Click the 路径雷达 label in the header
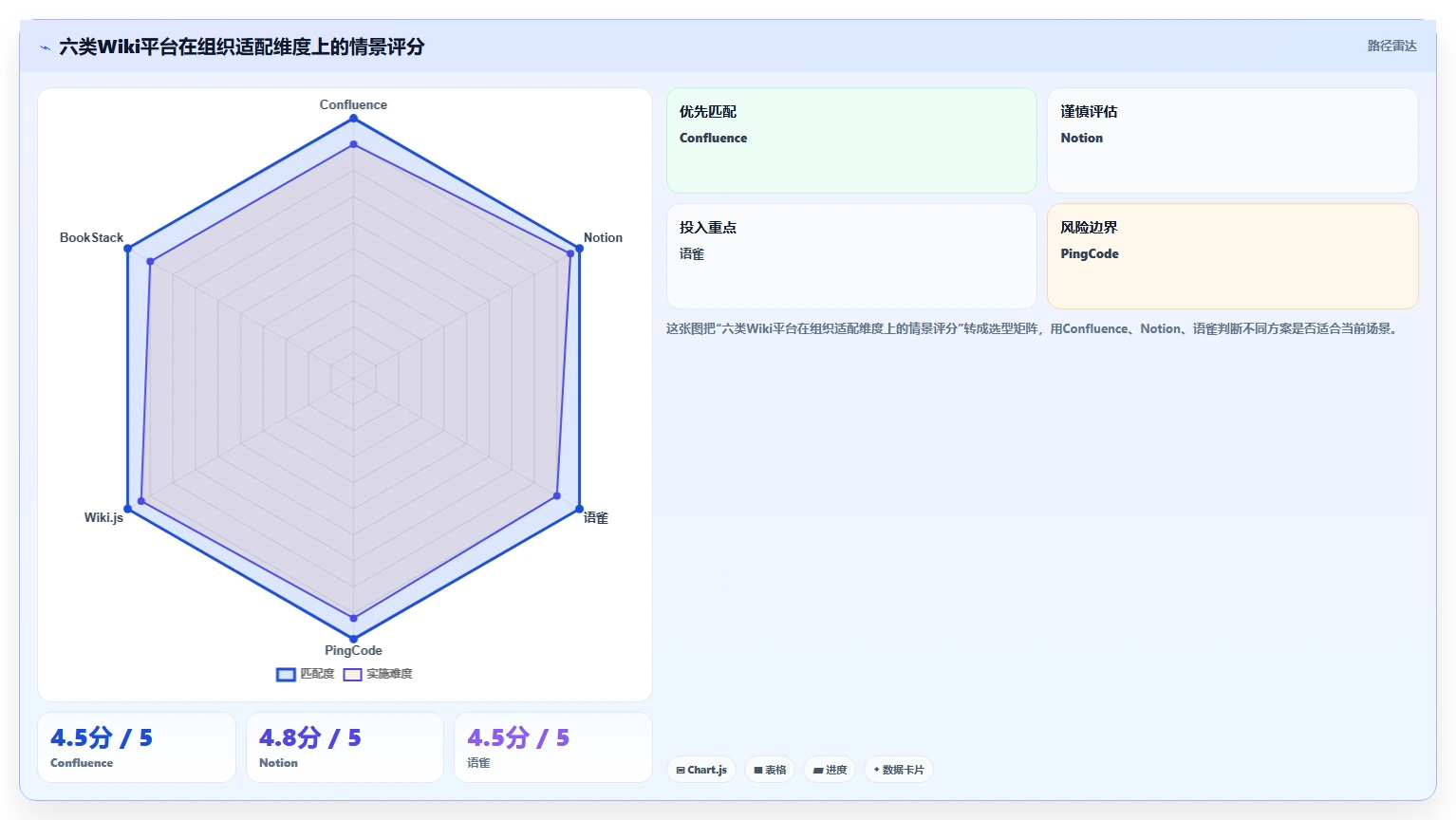Image resolution: width=1456 pixels, height=820 pixels. 1391,46
